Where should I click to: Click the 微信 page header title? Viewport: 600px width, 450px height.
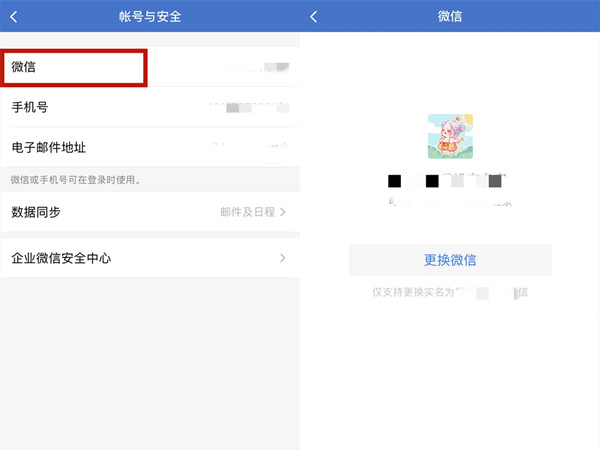point(450,17)
